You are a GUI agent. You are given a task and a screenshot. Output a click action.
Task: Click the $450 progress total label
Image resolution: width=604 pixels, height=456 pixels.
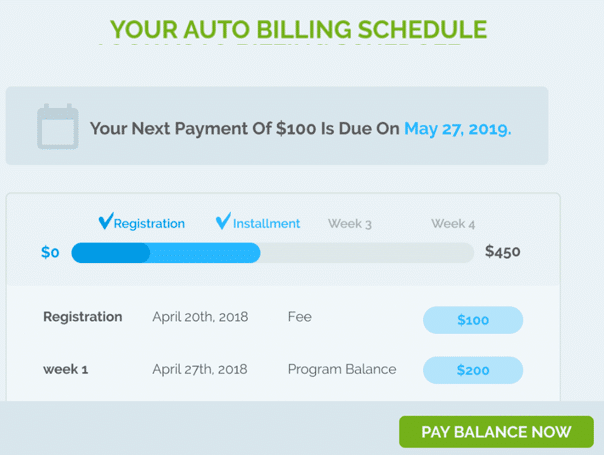502,252
